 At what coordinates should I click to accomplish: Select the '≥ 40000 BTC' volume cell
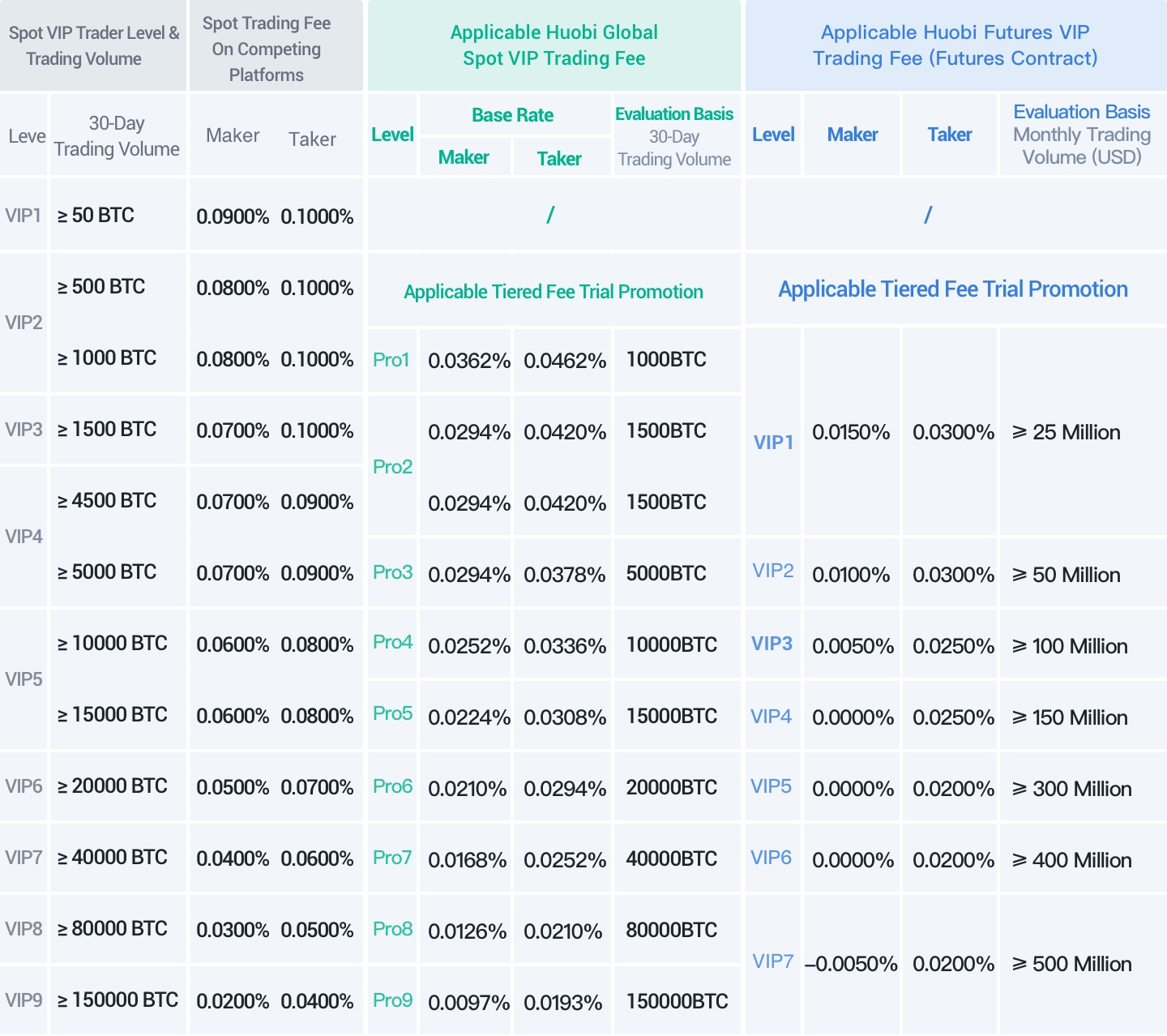click(112, 857)
